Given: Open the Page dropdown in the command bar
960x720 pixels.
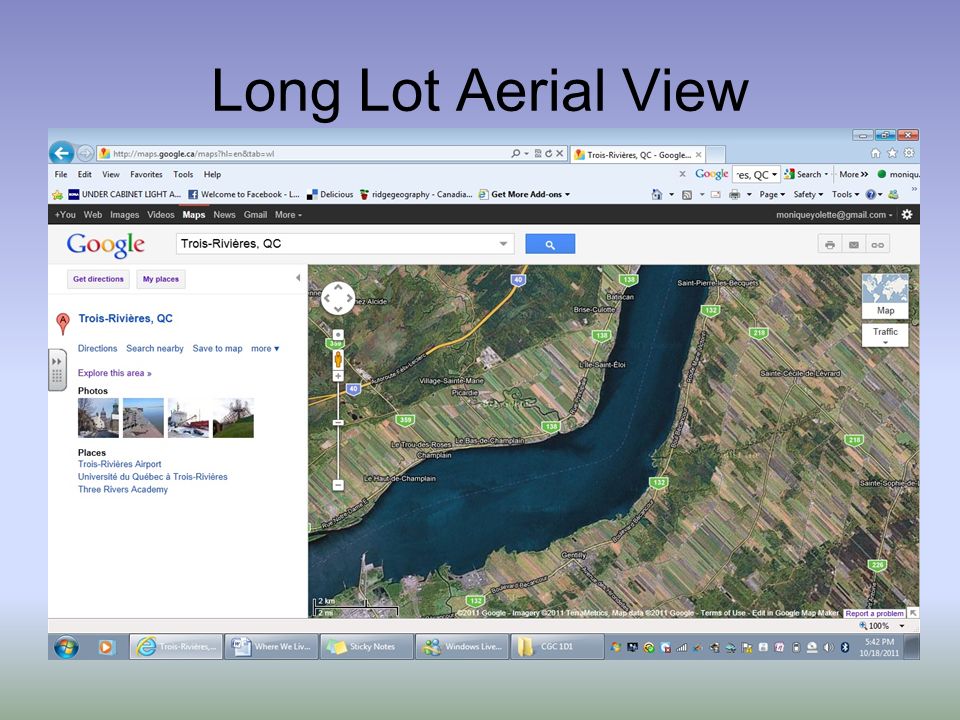Looking at the screenshot, I should pyautogui.click(x=772, y=195).
